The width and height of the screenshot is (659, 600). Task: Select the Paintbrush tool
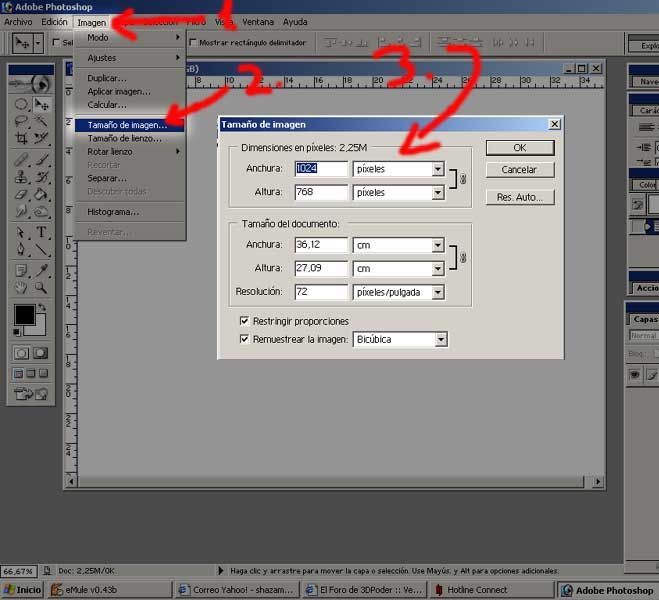click(41, 160)
